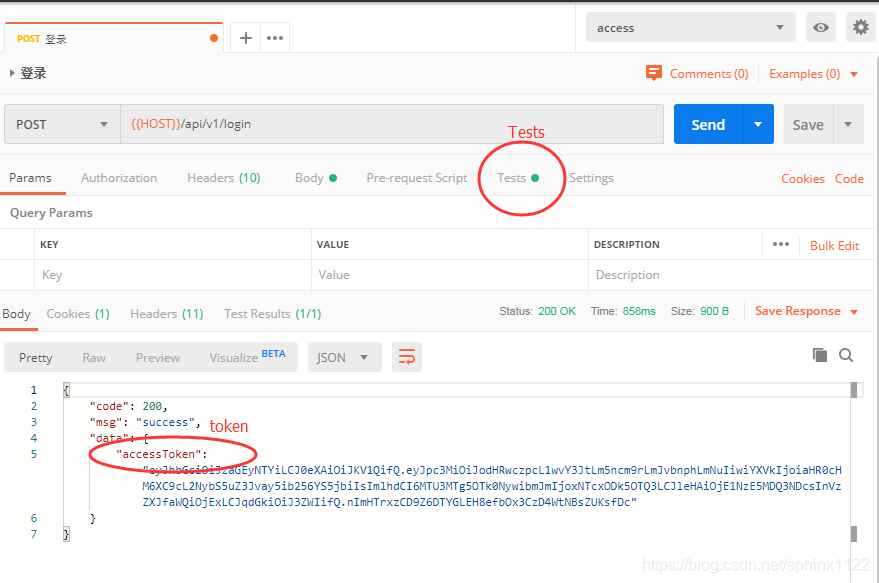Click the 200 OK status value
The image size is (879, 583).
(x=557, y=311)
